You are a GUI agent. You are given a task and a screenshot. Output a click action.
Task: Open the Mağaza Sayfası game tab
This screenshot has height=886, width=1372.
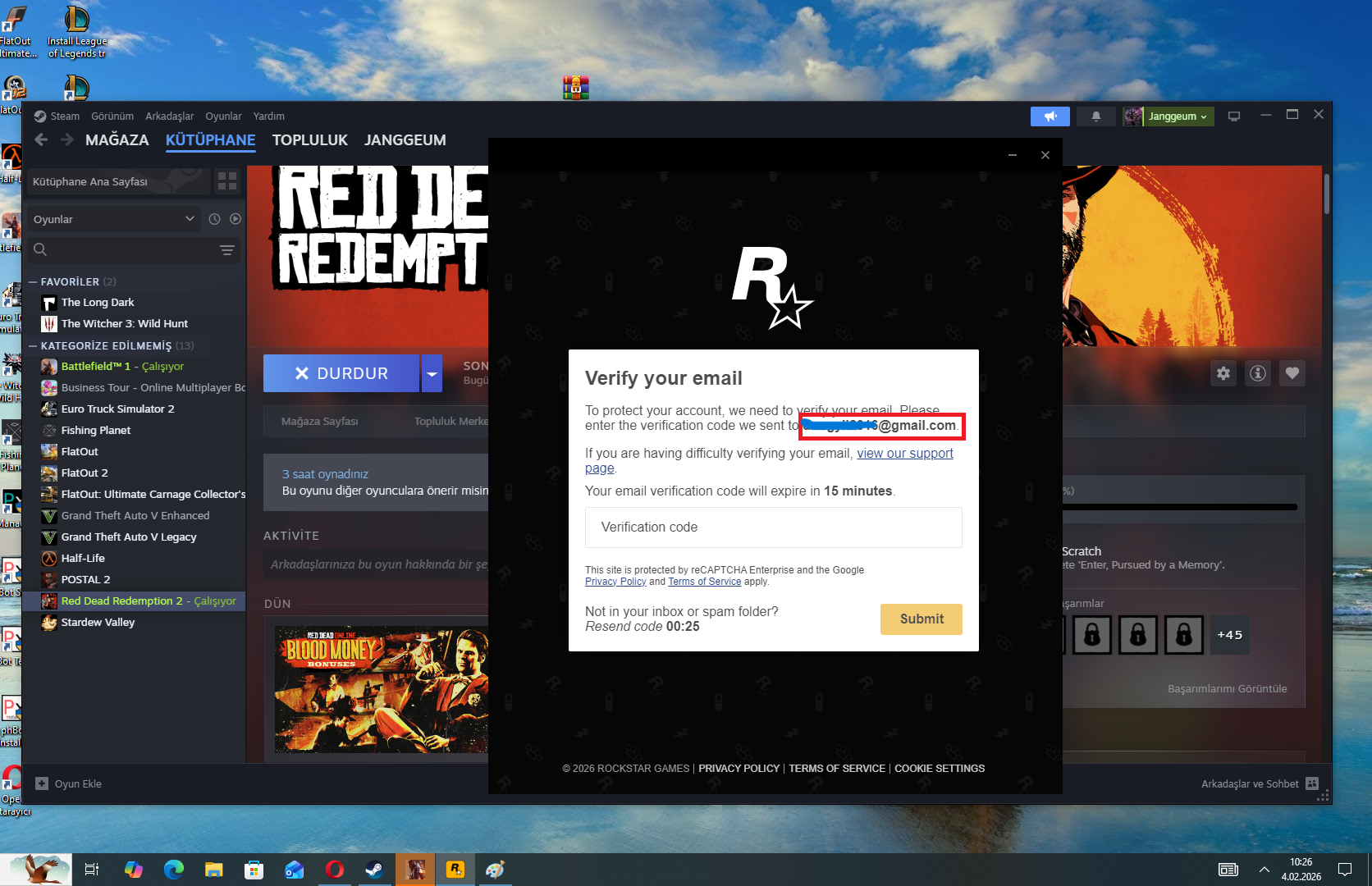(x=320, y=421)
